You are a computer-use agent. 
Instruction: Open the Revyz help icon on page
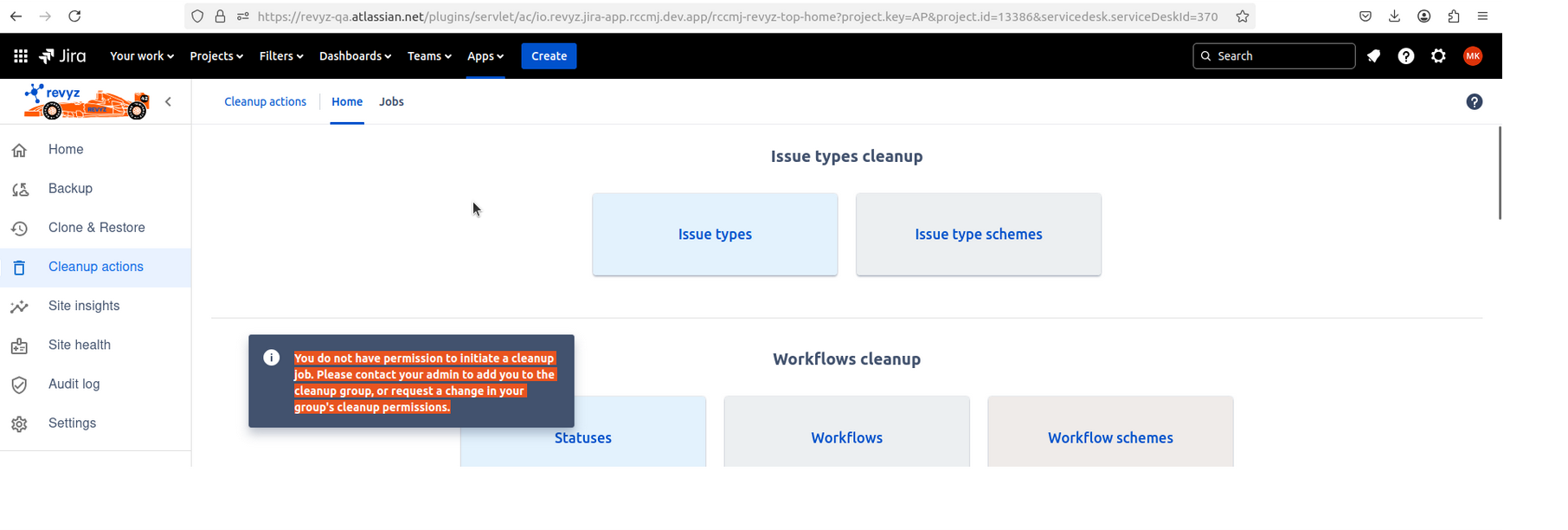[1475, 102]
